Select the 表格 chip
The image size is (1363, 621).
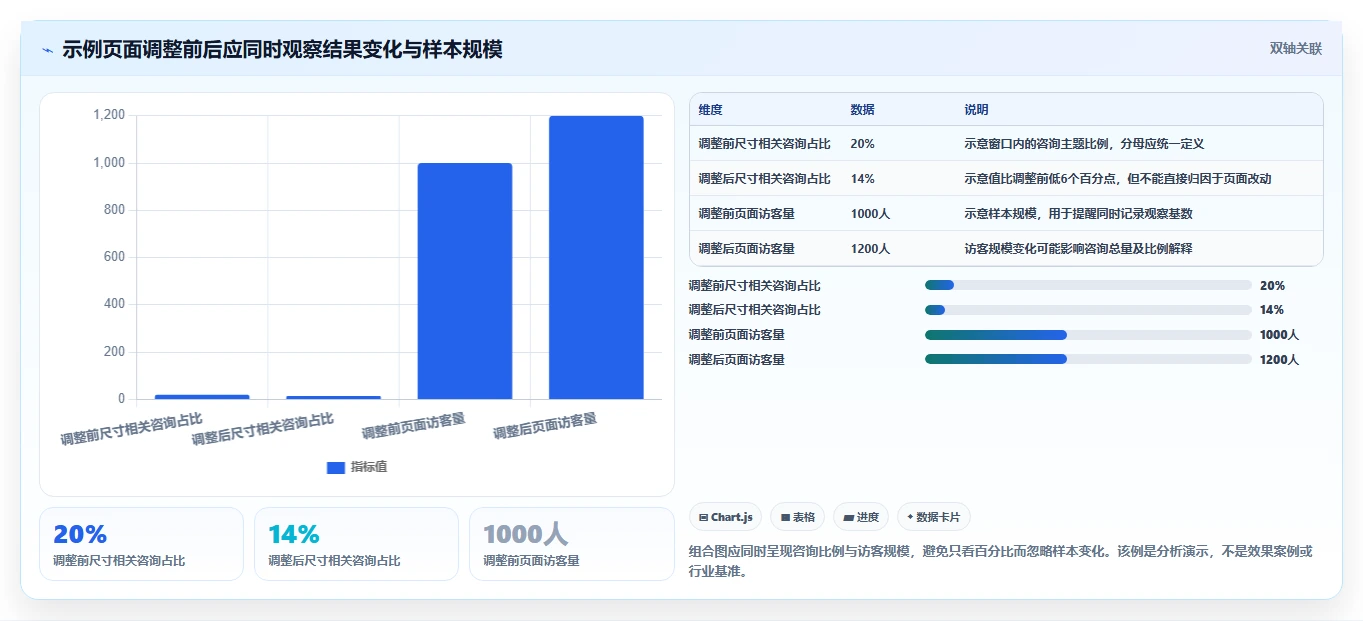[x=797, y=517]
